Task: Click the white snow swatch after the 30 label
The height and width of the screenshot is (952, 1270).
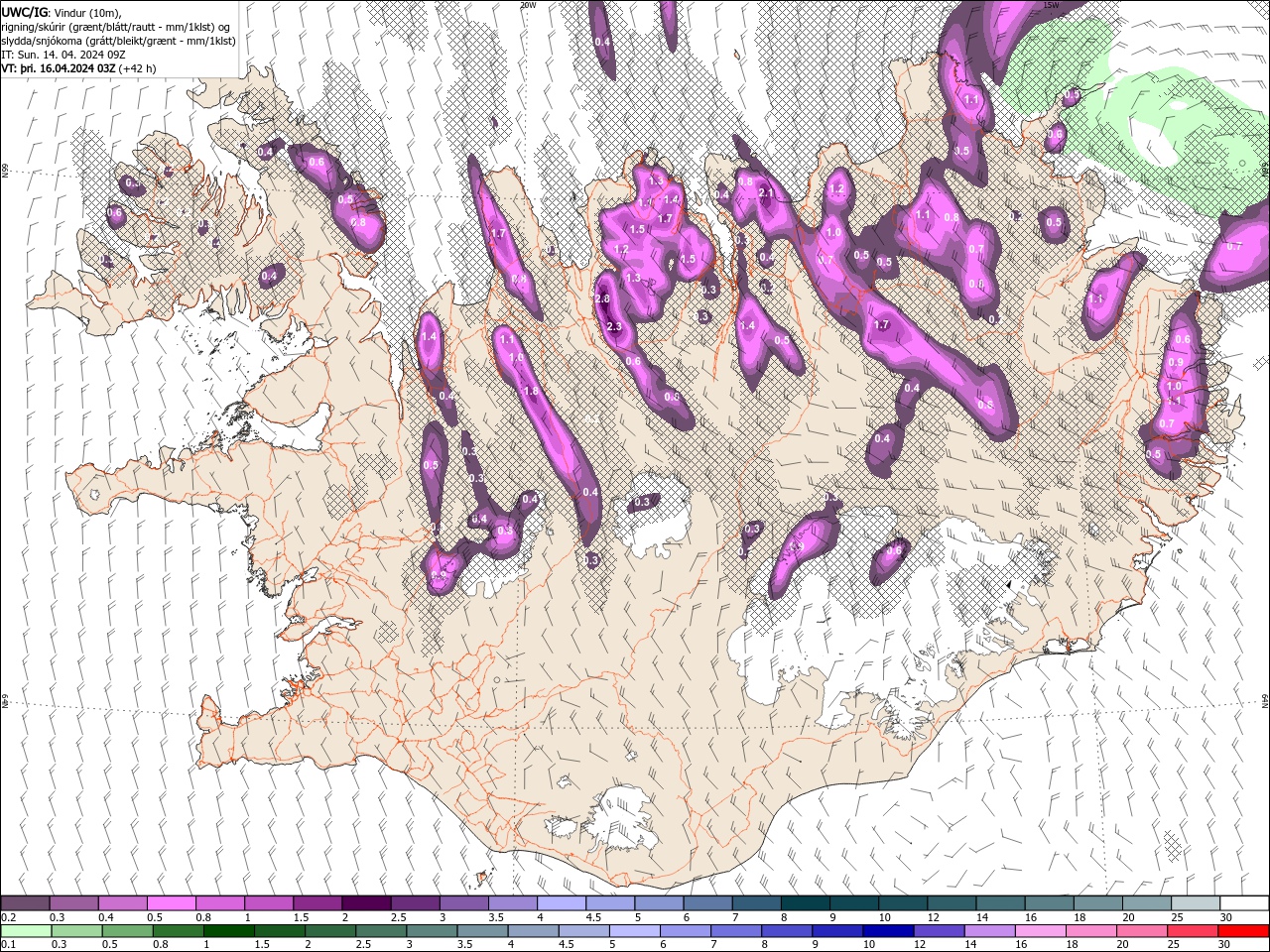Action: tap(1242, 903)
